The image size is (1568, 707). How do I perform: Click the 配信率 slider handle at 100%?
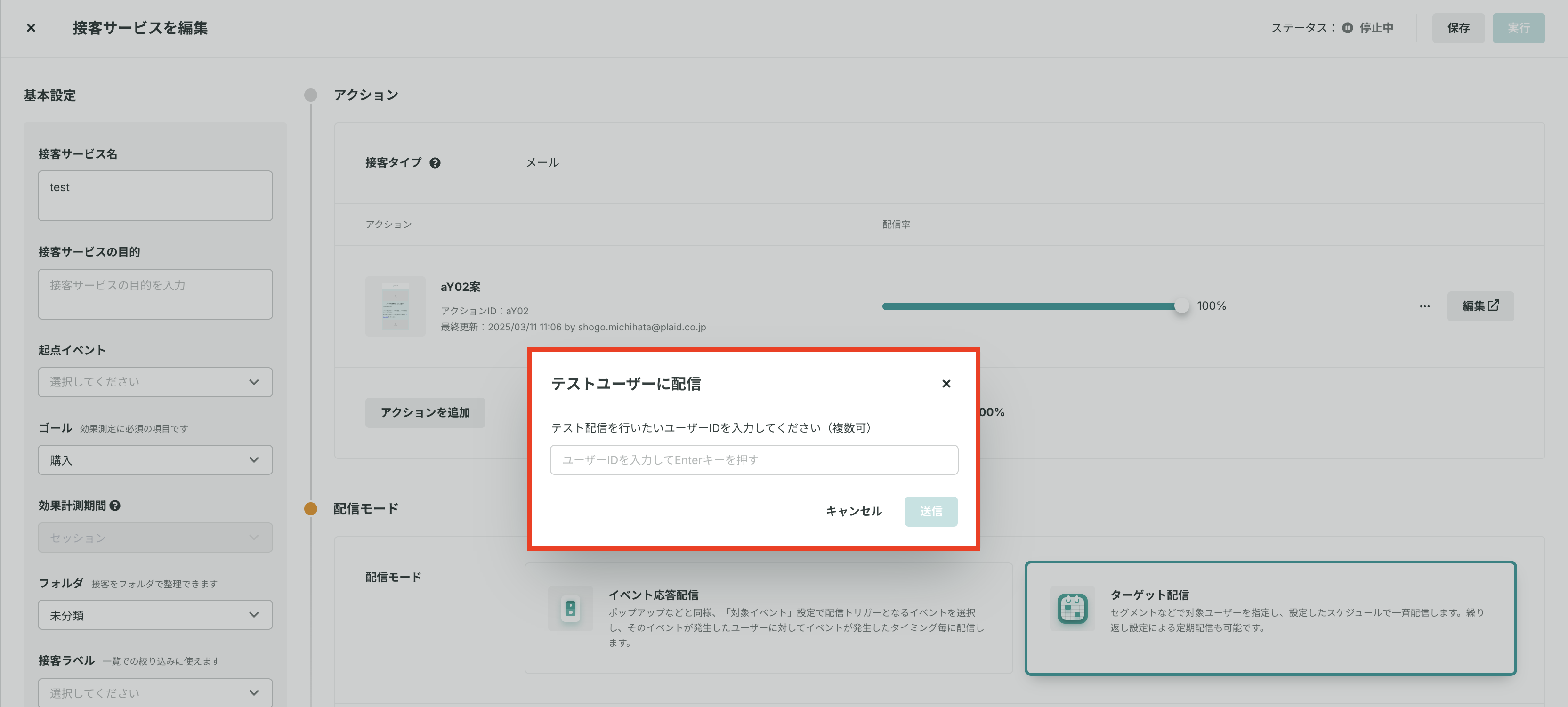point(1181,306)
